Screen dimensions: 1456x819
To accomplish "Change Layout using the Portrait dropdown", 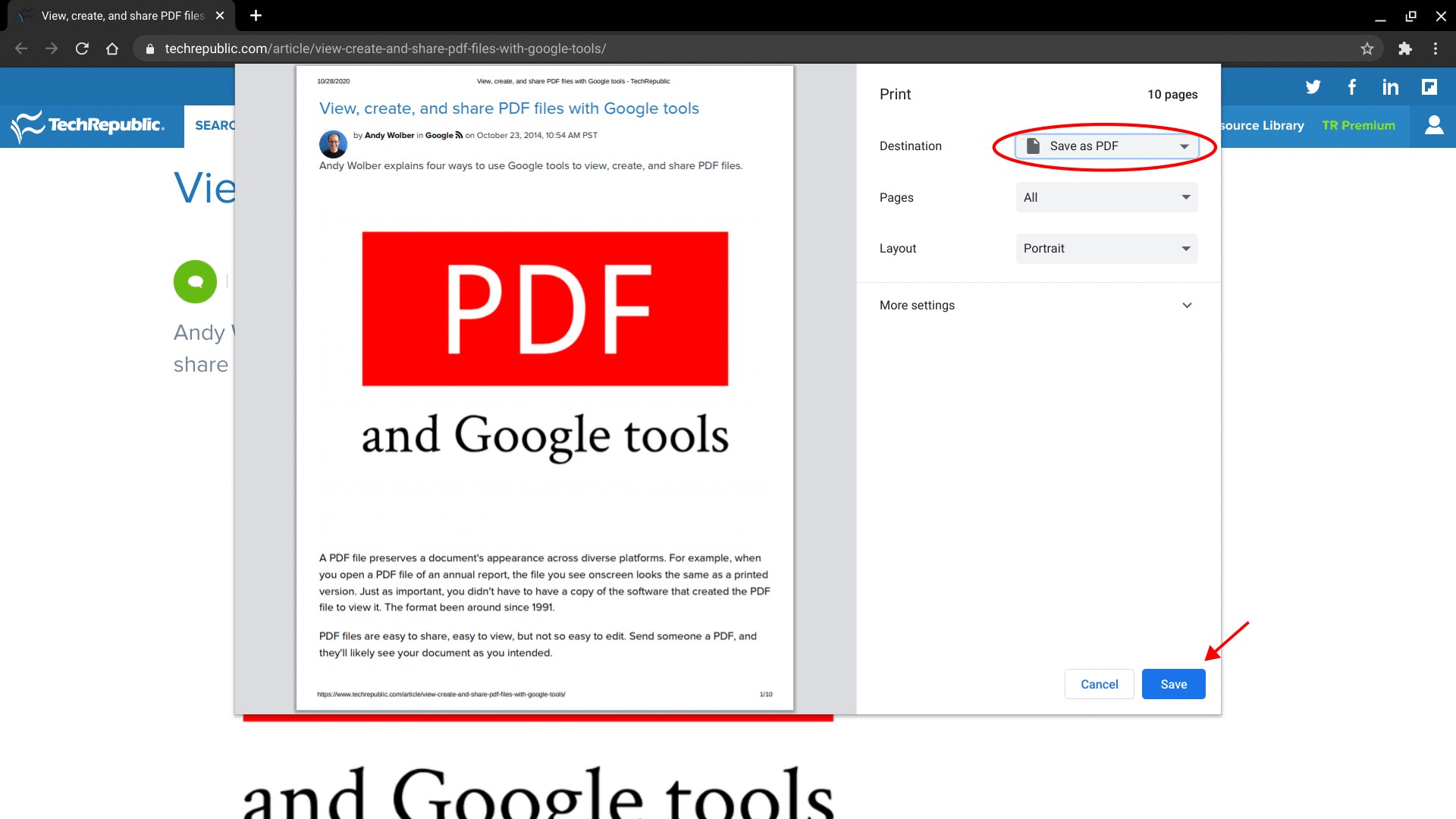I will [1106, 248].
